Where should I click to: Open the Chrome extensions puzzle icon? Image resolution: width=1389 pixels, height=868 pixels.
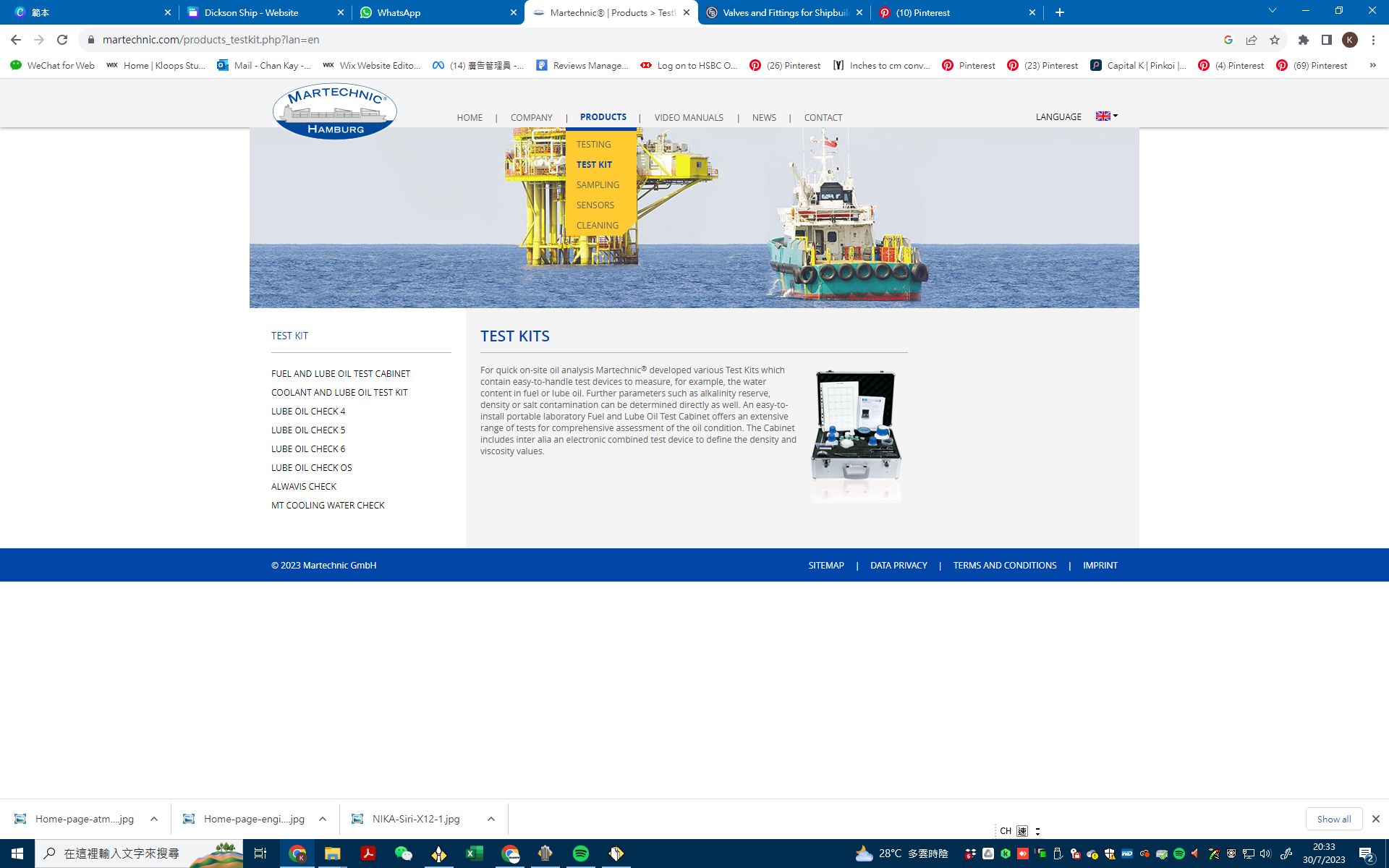coord(1303,40)
